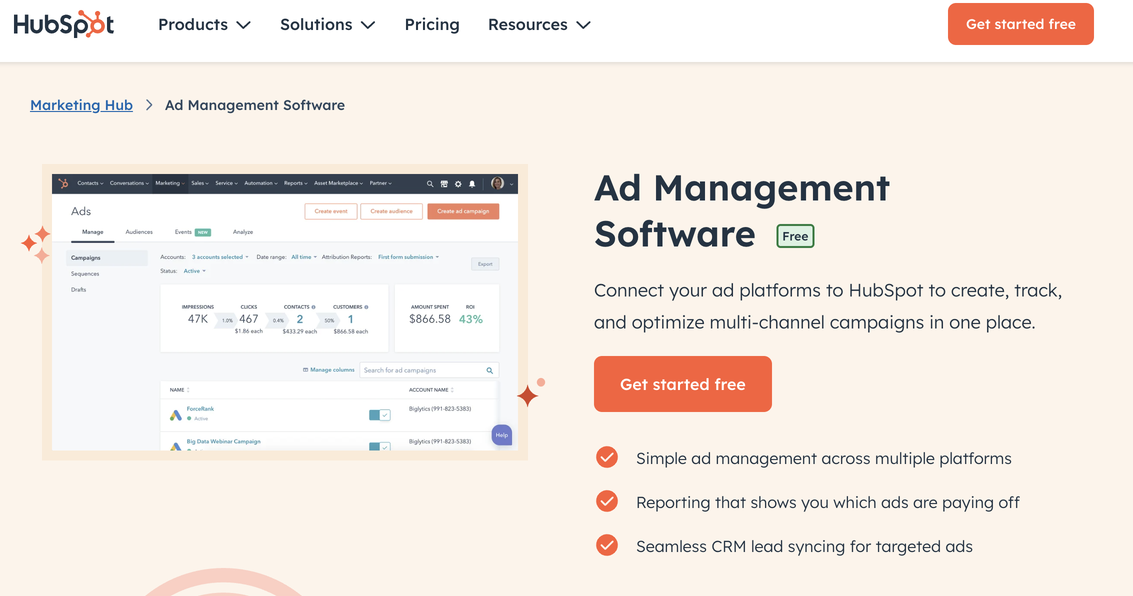The height and width of the screenshot is (596, 1133).
Task: Open the floating Help widget
Action: (x=502, y=436)
